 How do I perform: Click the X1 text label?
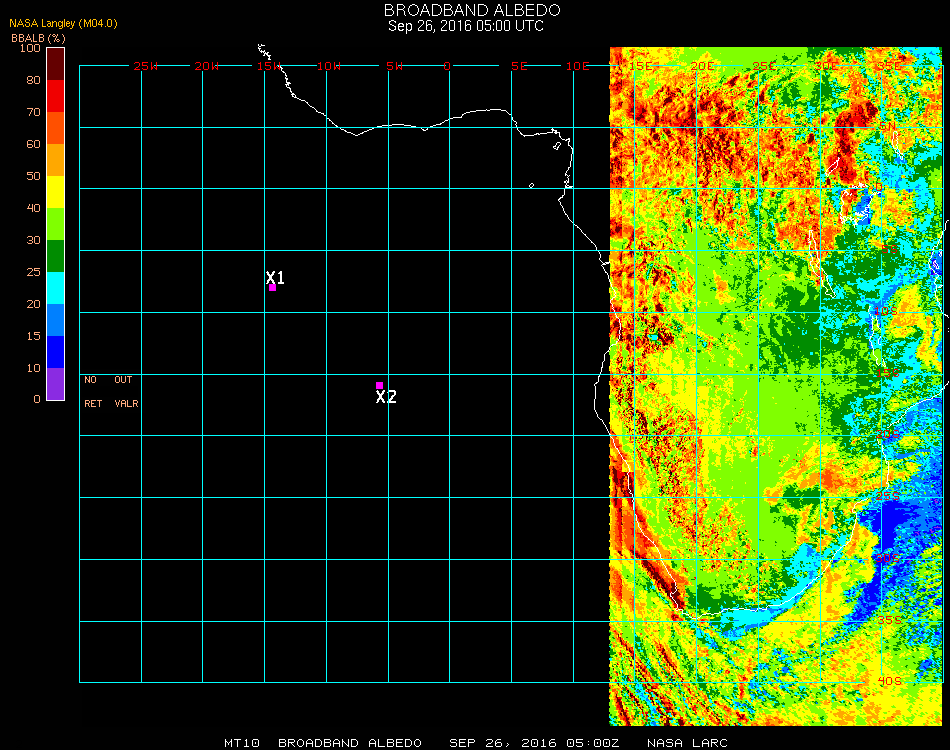pos(276,277)
